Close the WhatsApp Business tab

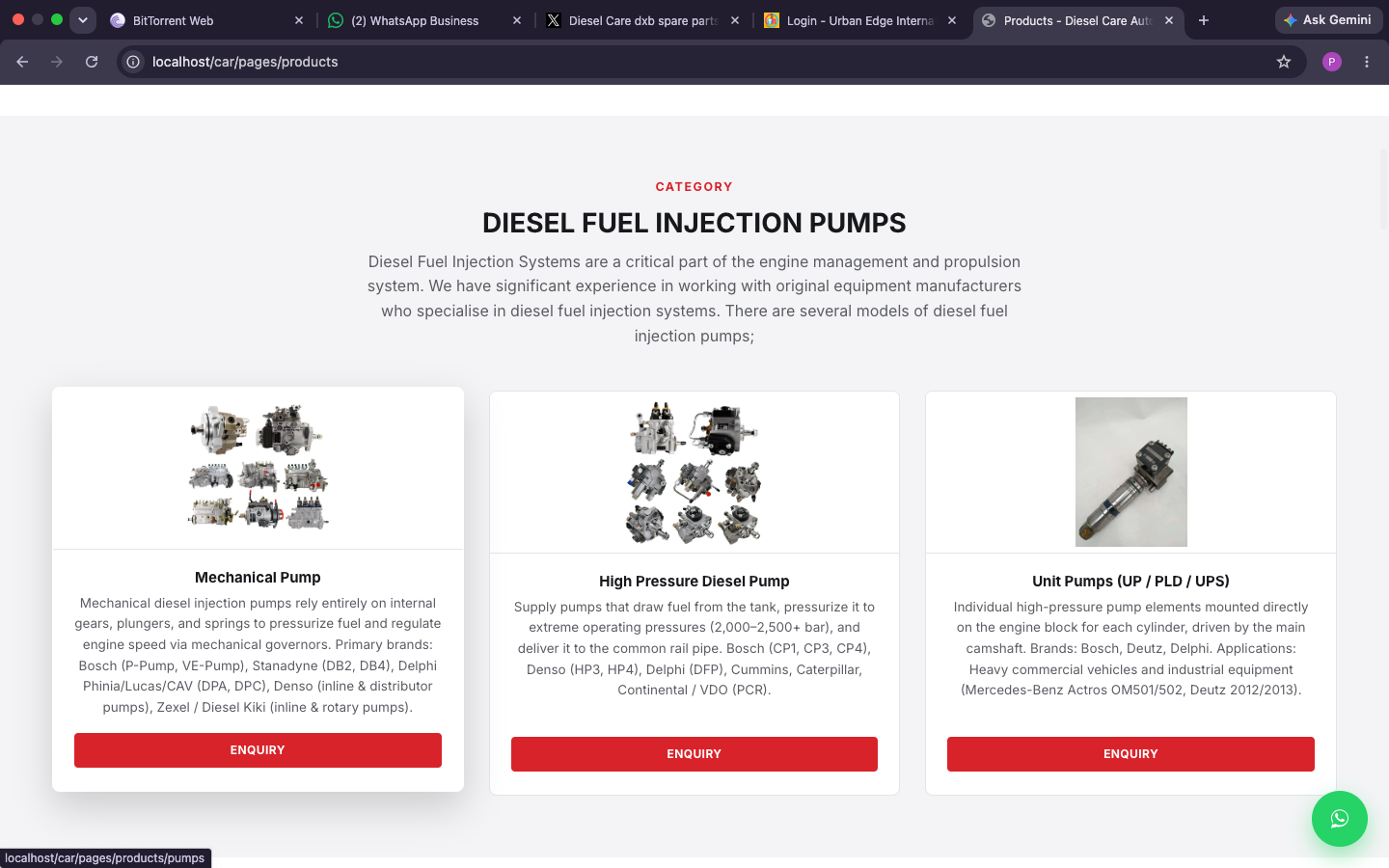click(517, 20)
